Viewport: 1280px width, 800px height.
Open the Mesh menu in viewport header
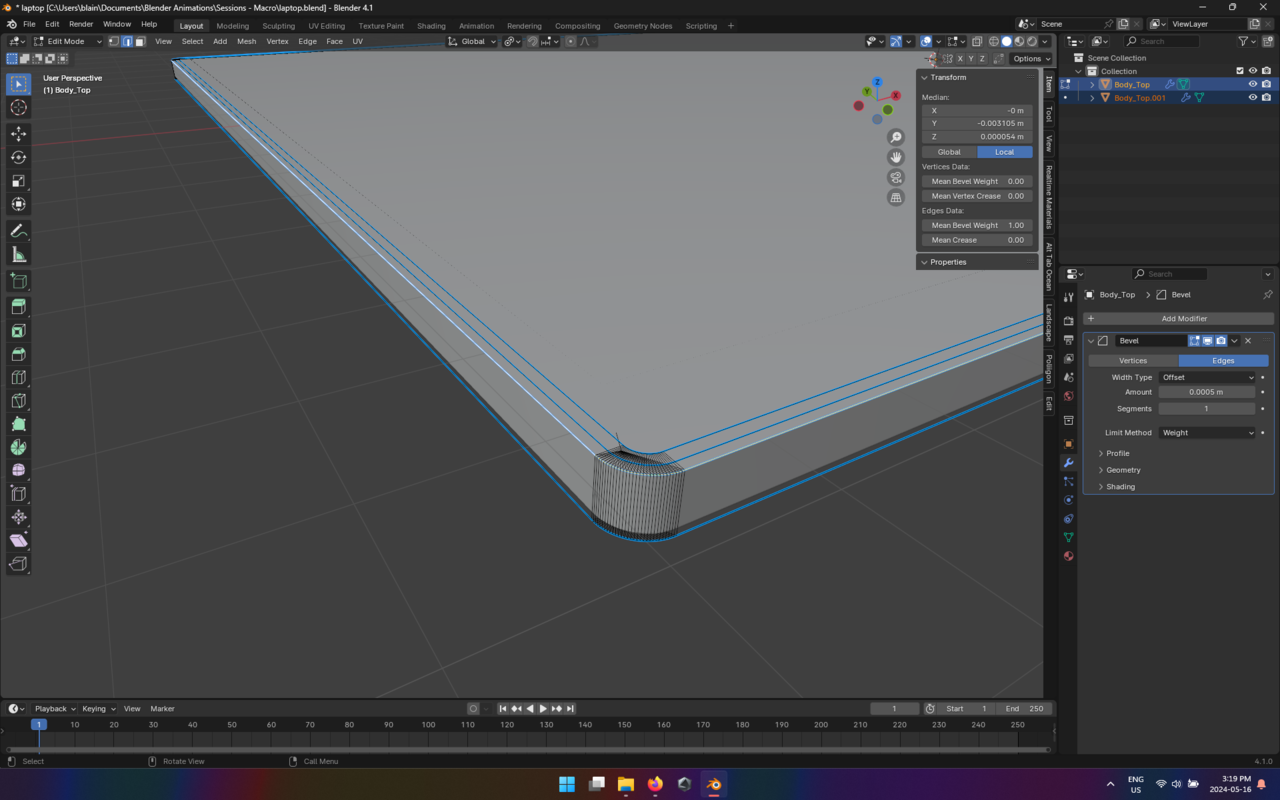tap(246, 41)
